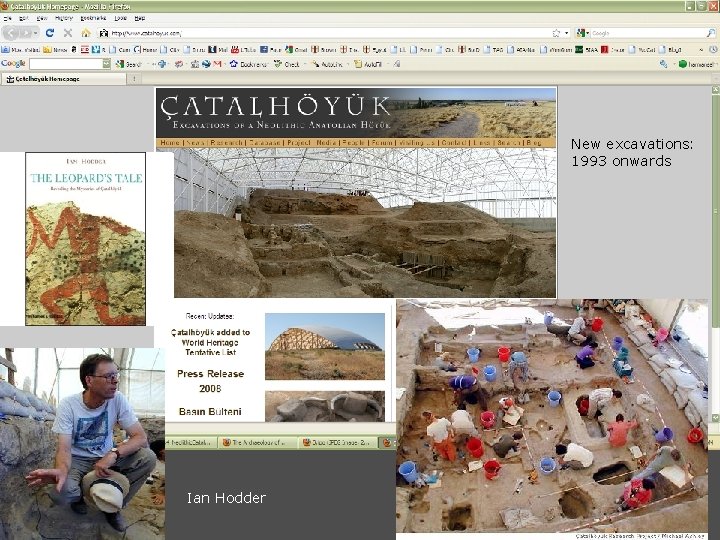Click the site favicon in the address bar
This screenshot has height=540, width=720.
pos(104,33)
